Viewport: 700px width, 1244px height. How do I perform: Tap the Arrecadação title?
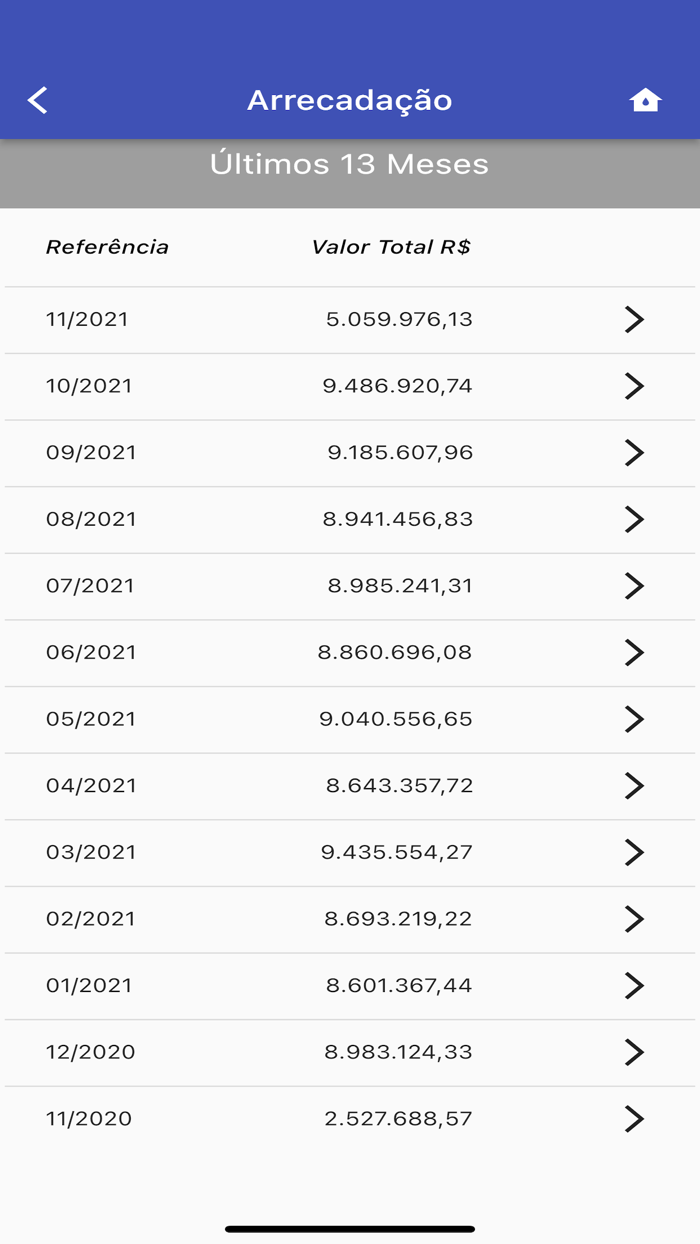point(350,100)
